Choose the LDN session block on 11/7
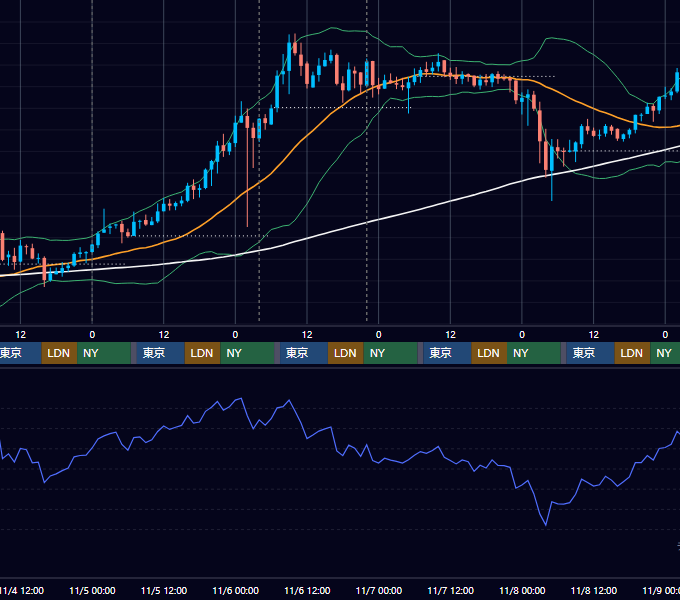This screenshot has height=600, width=680. point(489,353)
